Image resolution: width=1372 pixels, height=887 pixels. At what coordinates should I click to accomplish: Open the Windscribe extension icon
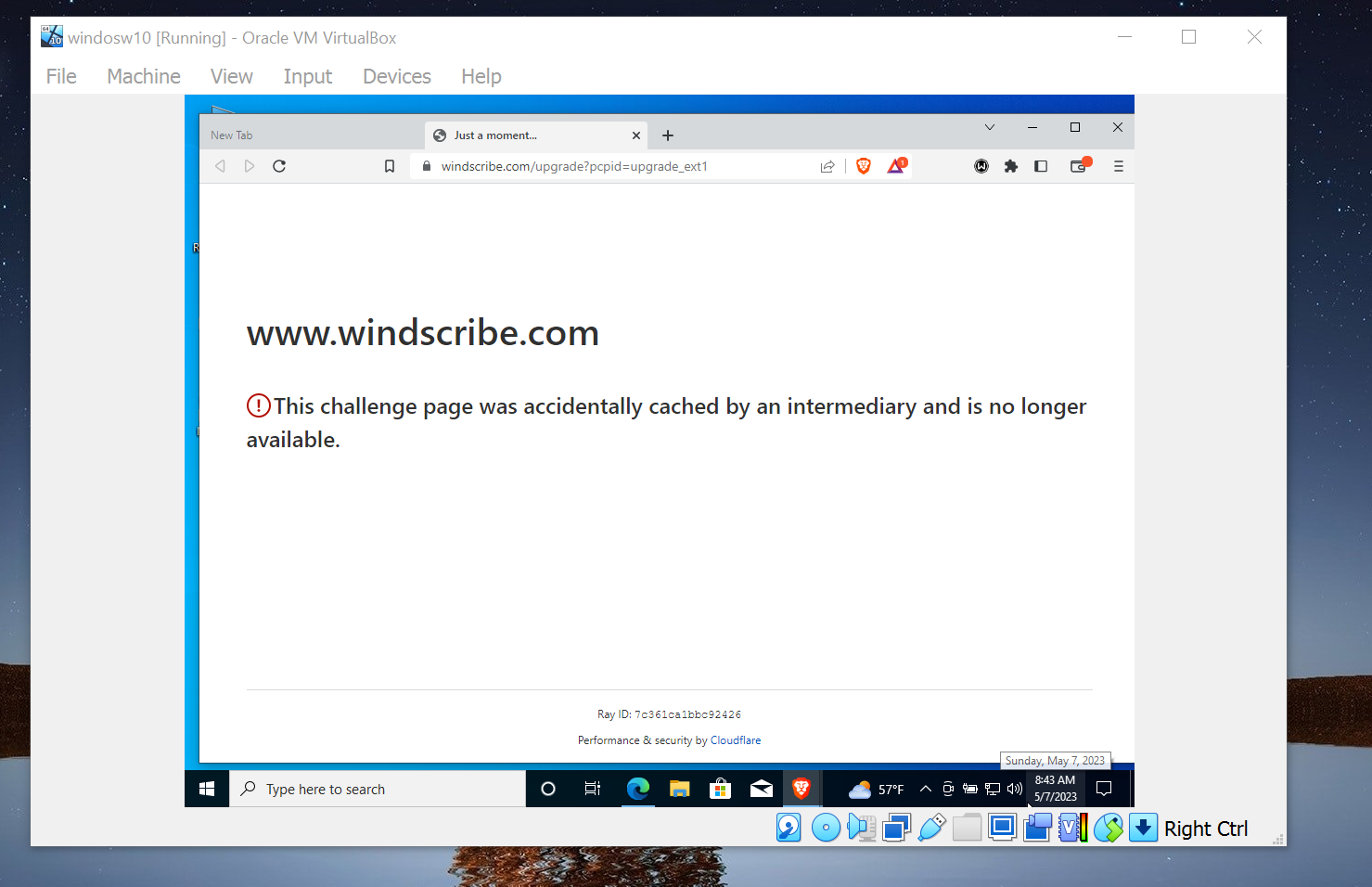[981, 166]
